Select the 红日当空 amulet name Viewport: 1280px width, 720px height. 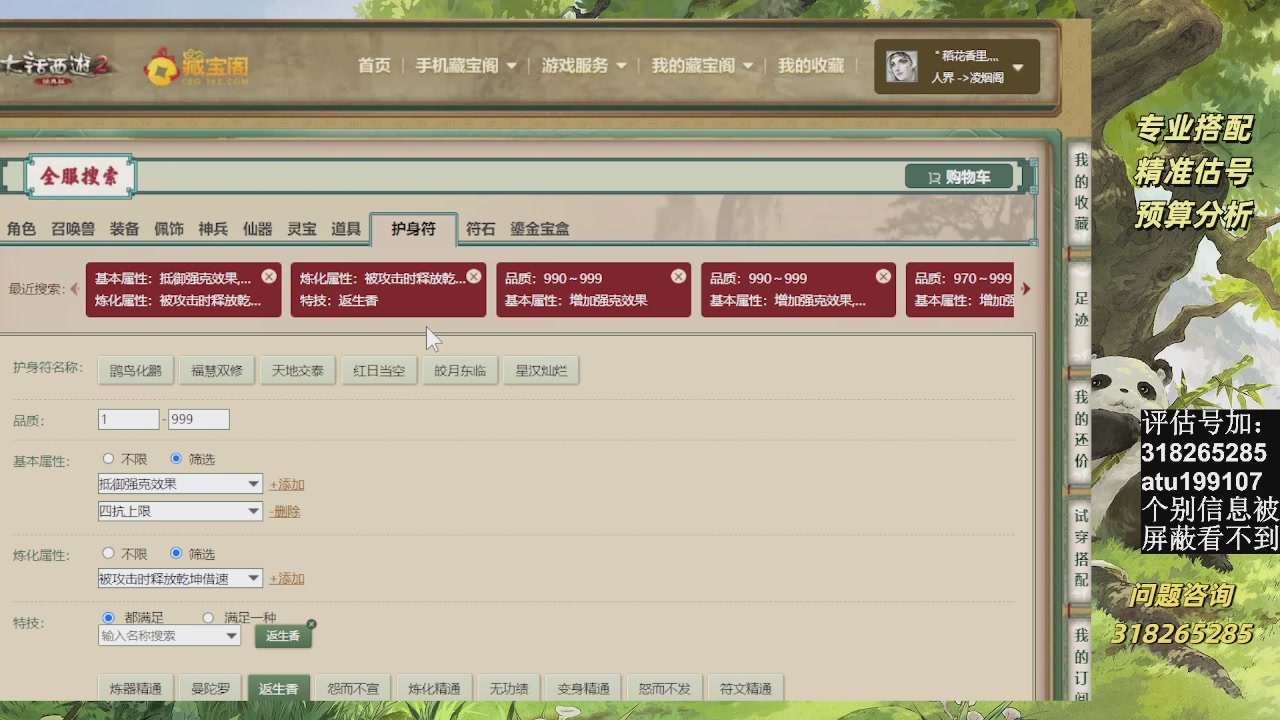coord(378,369)
